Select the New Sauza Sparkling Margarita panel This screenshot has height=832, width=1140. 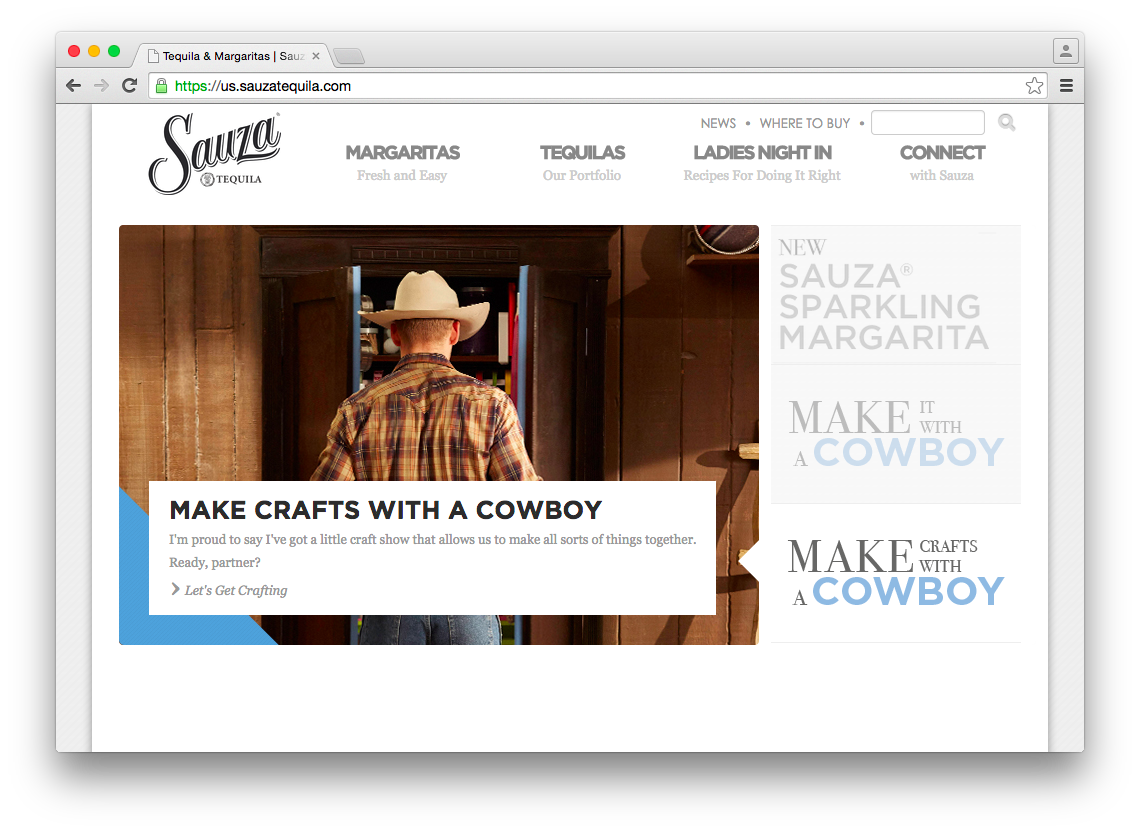896,295
